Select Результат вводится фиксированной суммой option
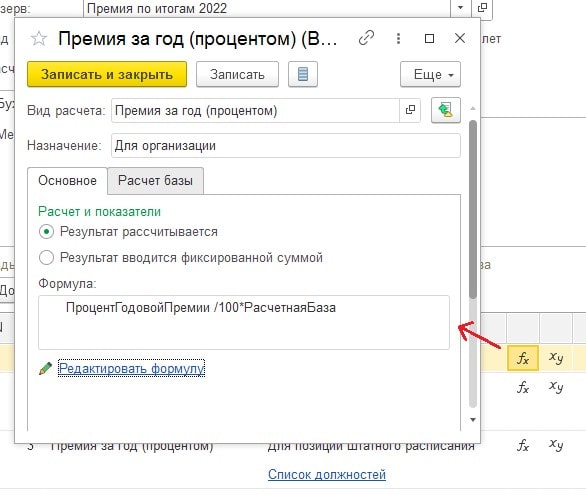 coord(46,257)
